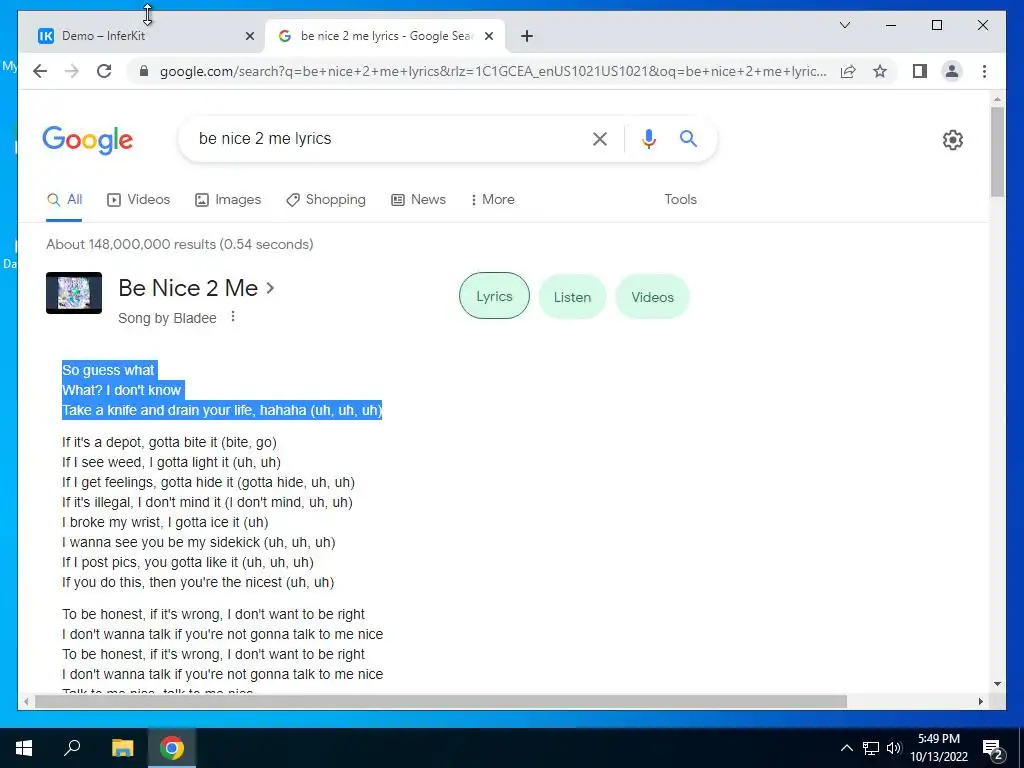Image resolution: width=1024 pixels, height=768 pixels.
Task: Expand the More search categories menu
Action: [492, 199]
